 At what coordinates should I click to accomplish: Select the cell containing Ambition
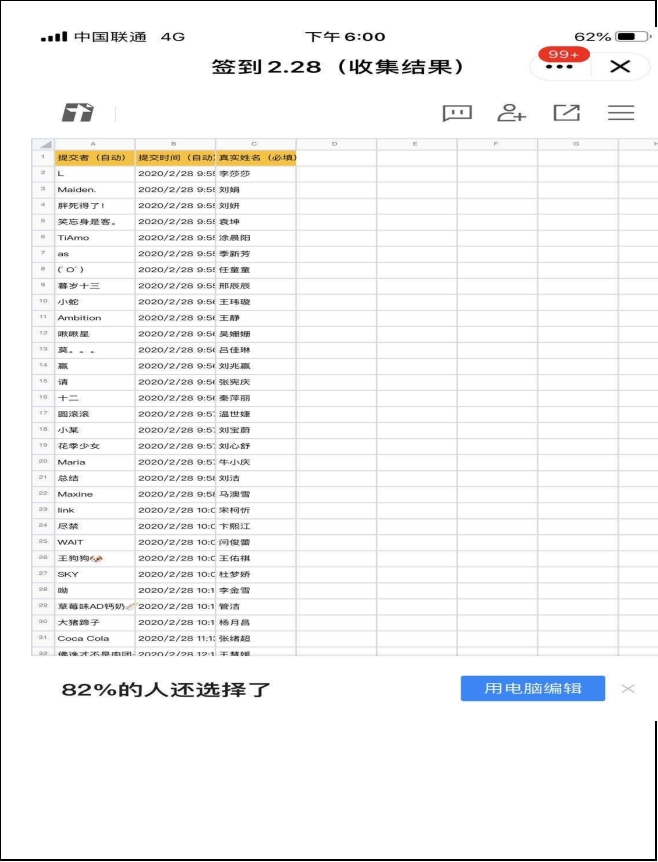point(94,318)
